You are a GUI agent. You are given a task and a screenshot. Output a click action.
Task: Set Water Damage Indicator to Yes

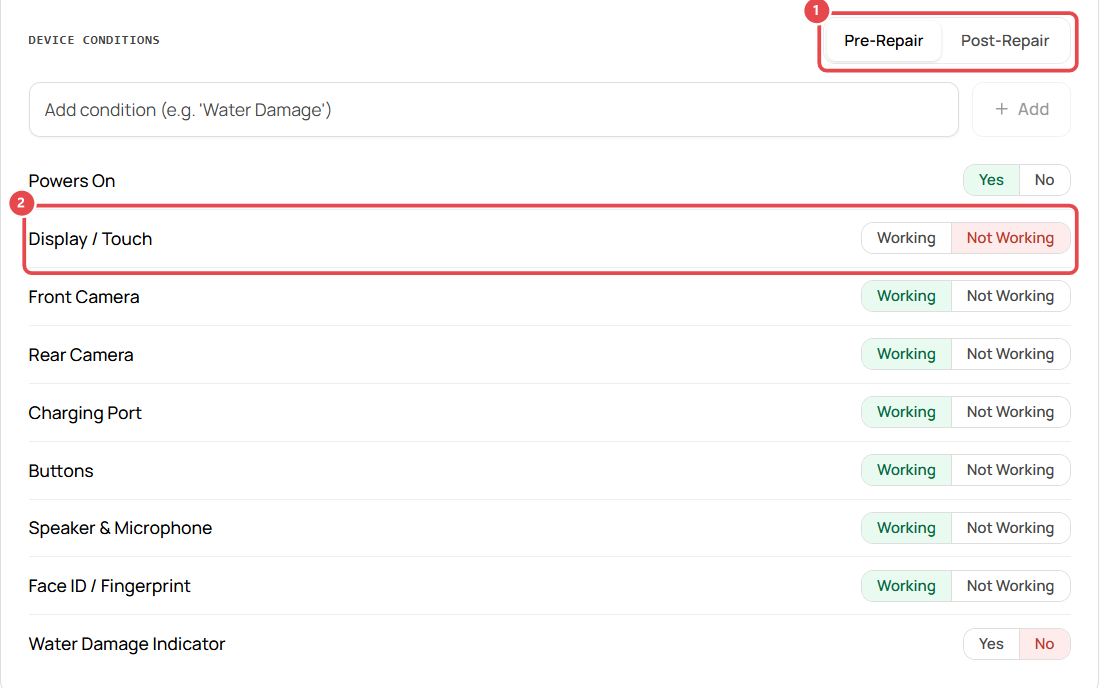(x=991, y=644)
